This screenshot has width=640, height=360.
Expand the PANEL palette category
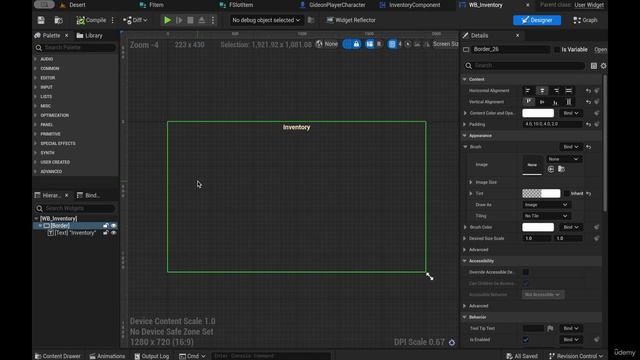(35, 125)
